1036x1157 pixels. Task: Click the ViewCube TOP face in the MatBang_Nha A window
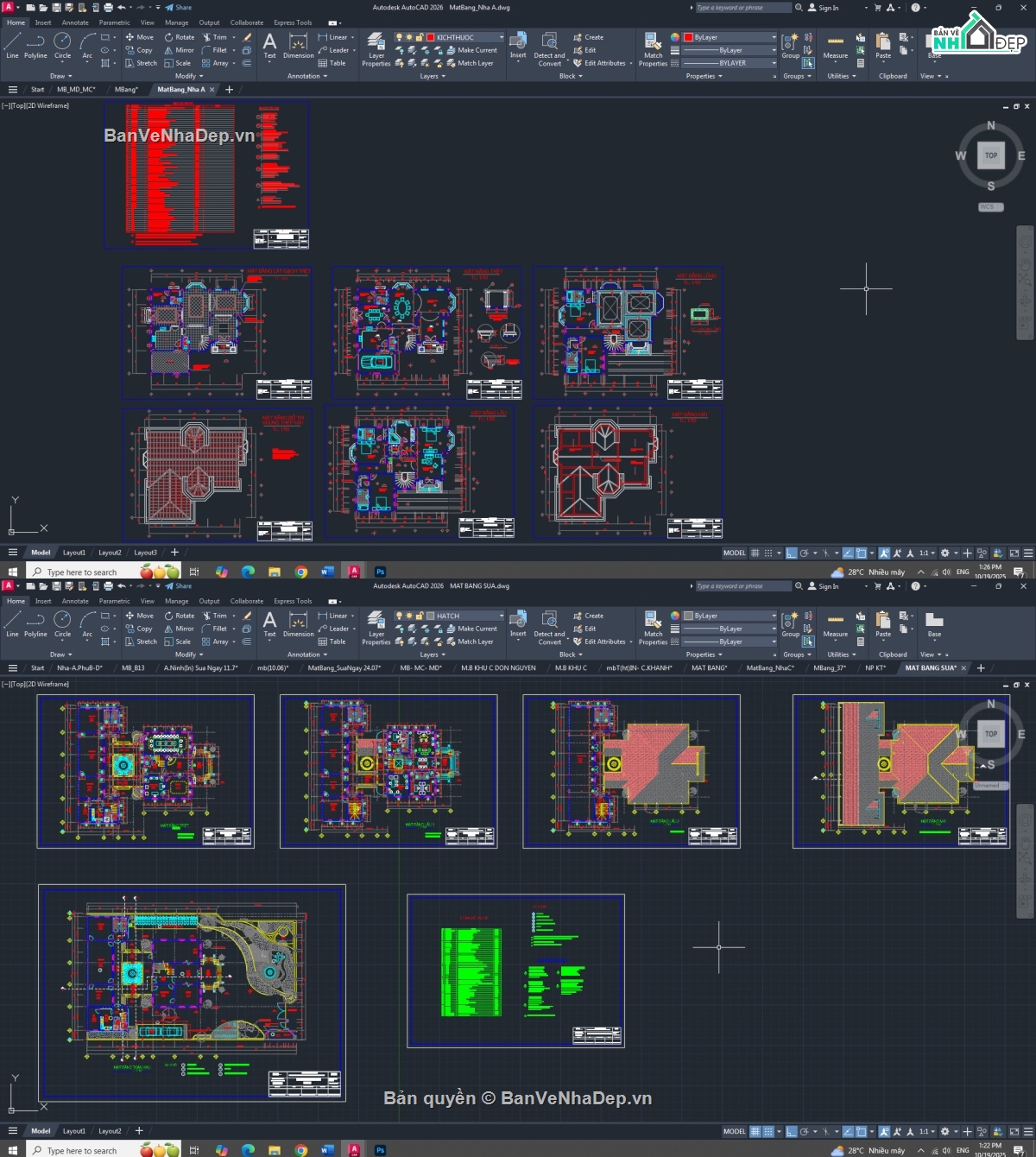click(x=990, y=155)
